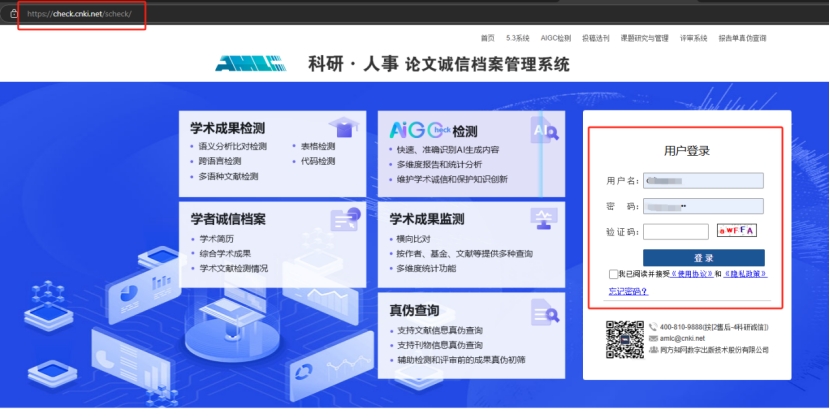Click the QR code below the login box
Viewport: 830px width, 419px height.
pyautogui.click(x=624, y=340)
